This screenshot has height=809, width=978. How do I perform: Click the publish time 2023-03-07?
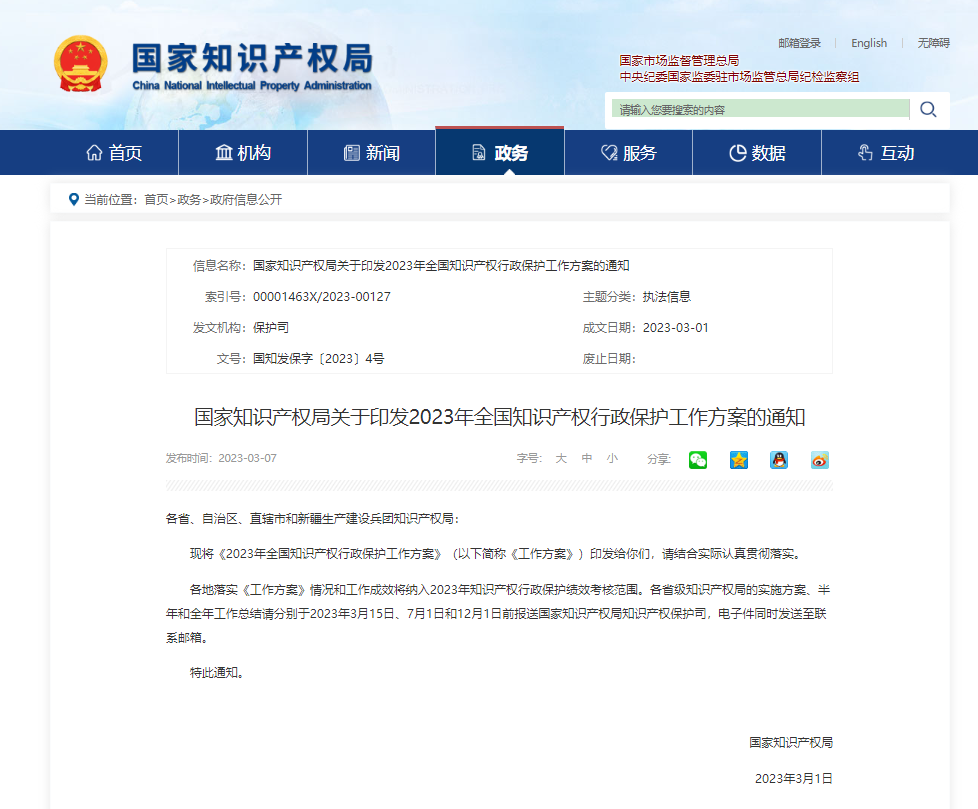click(247, 458)
